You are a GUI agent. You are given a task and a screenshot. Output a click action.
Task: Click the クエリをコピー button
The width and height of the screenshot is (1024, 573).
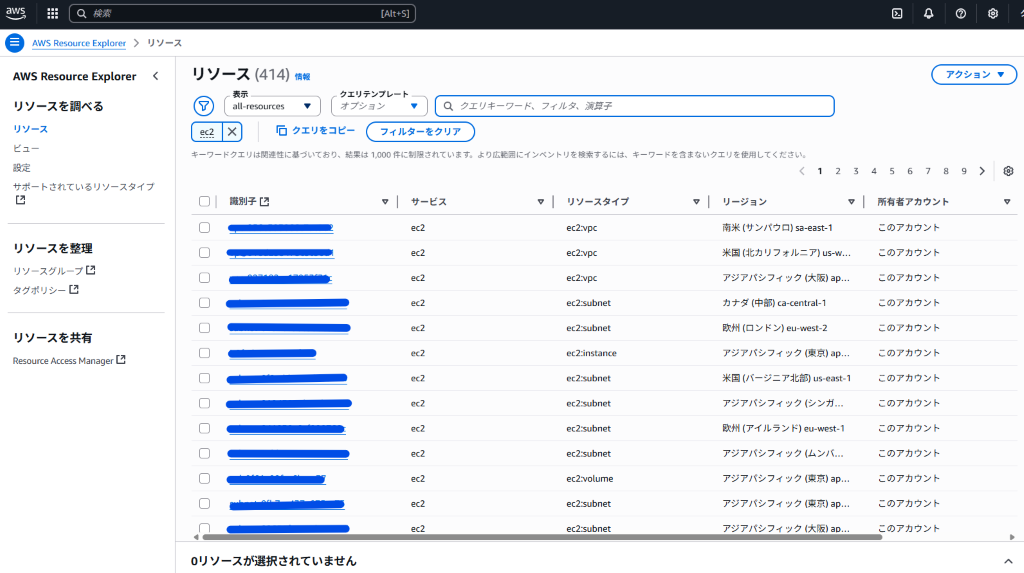click(x=315, y=131)
